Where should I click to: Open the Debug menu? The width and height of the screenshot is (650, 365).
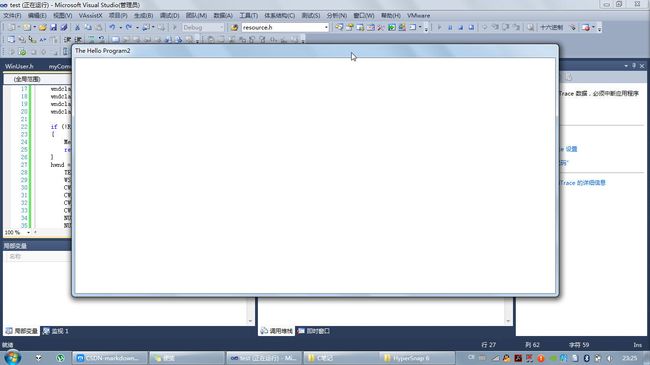point(170,15)
